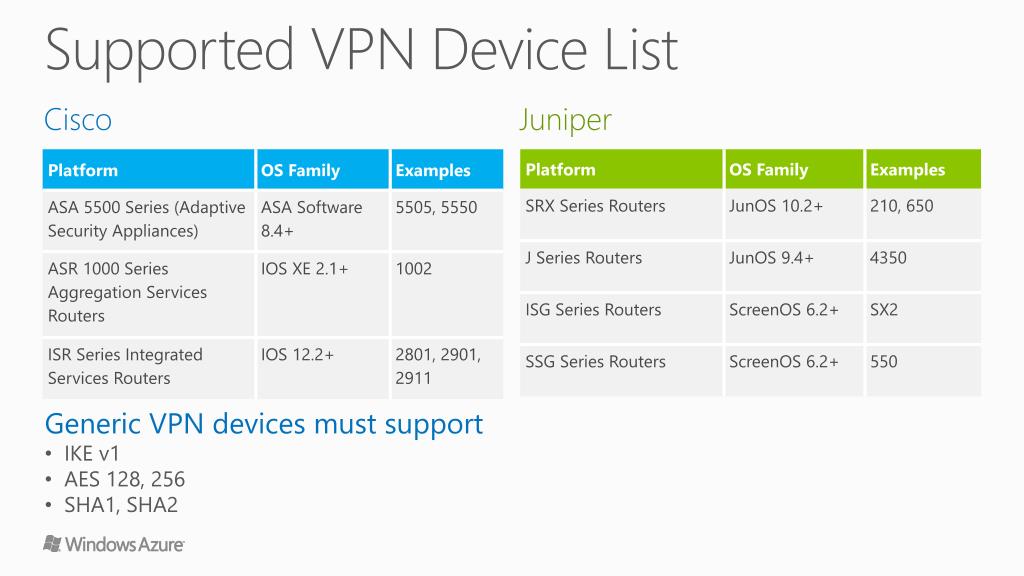Click the ISR Series Integrated Services Routers cell
Image resolution: width=1024 pixels, height=576 pixels.
[x=148, y=368]
